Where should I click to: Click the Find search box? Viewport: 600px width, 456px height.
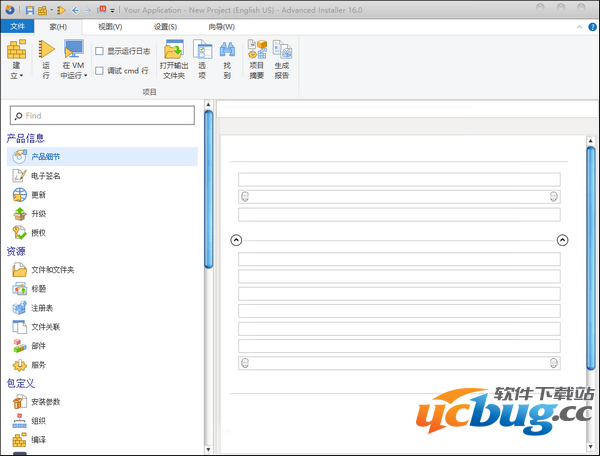click(x=105, y=115)
